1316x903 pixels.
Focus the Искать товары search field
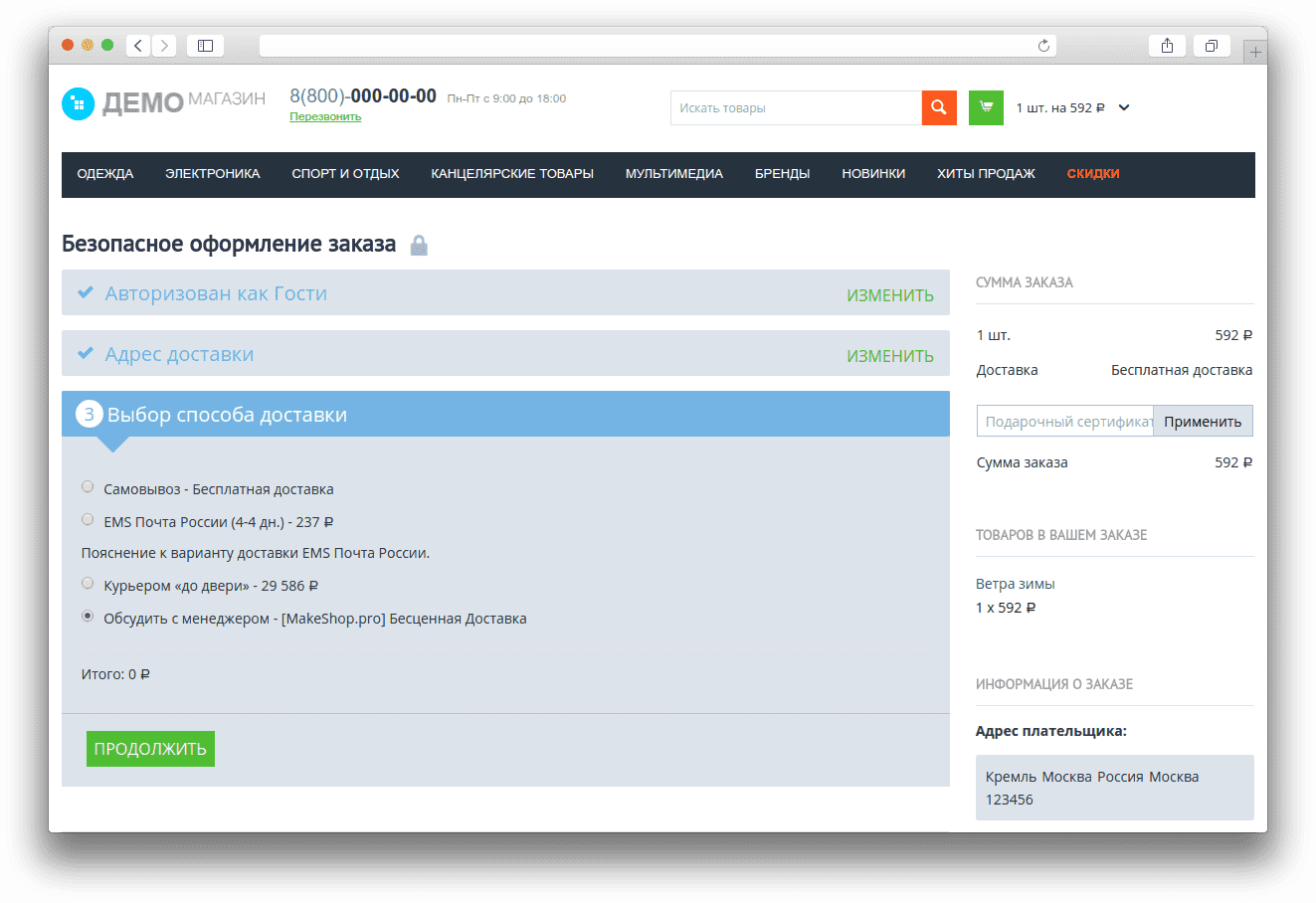pos(796,107)
